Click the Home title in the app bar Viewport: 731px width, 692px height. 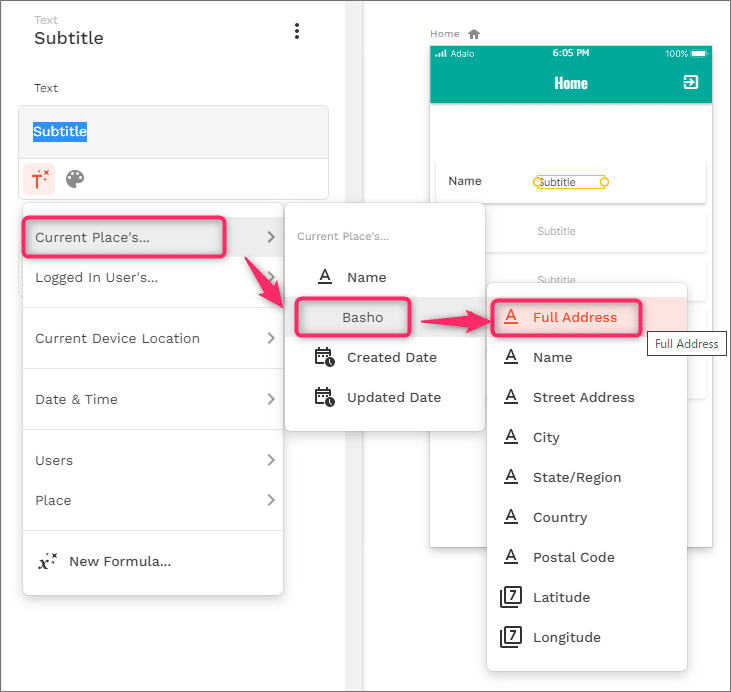click(x=571, y=83)
